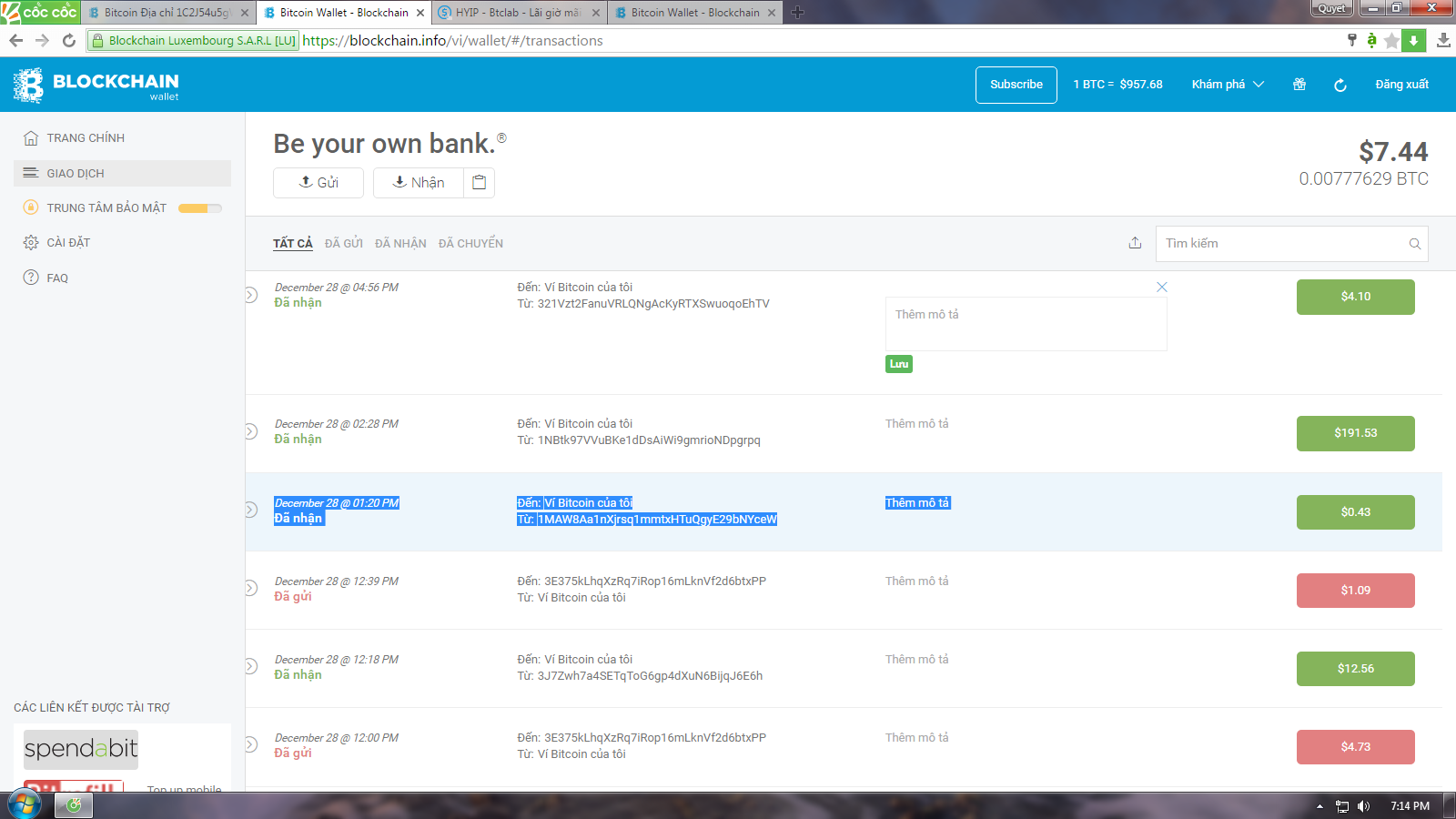Expand the December 28 01:20 PM transaction
The image size is (1456, 819).
click(x=251, y=510)
